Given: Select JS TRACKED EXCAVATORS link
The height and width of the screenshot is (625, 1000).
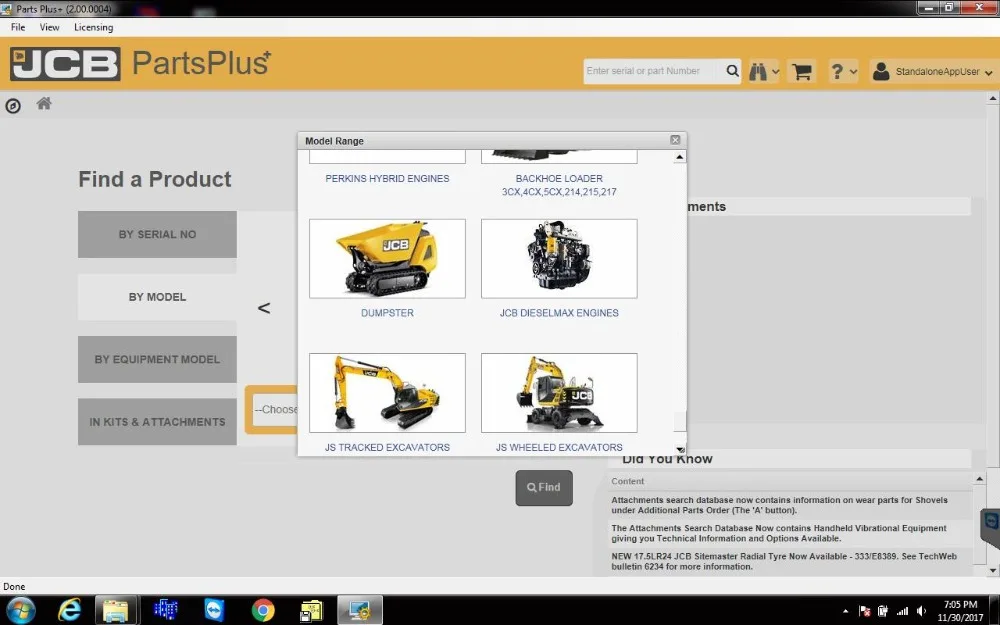Looking at the screenshot, I should coord(386,447).
